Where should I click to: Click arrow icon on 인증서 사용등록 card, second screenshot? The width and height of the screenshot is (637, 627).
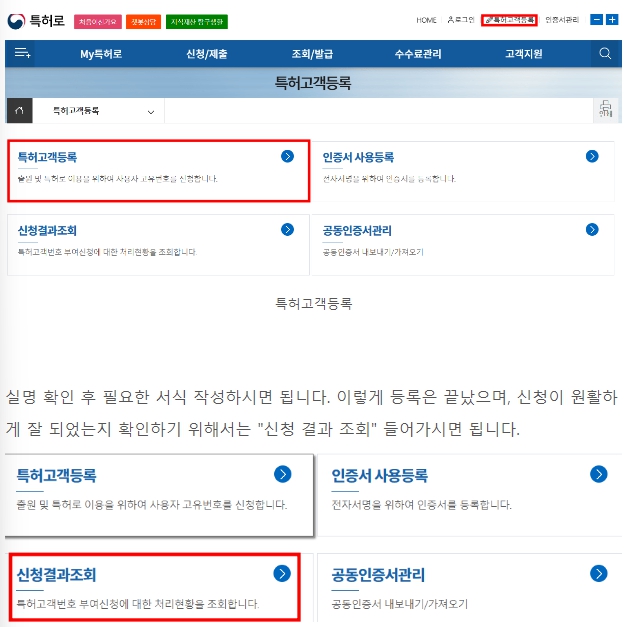tap(598, 474)
